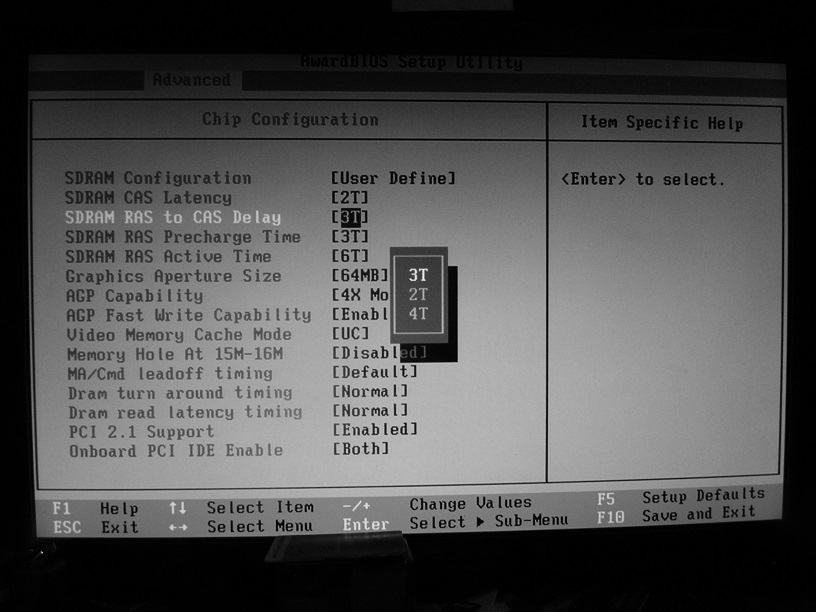Click the Chip Configuration heading
816x612 pixels.
(290, 119)
